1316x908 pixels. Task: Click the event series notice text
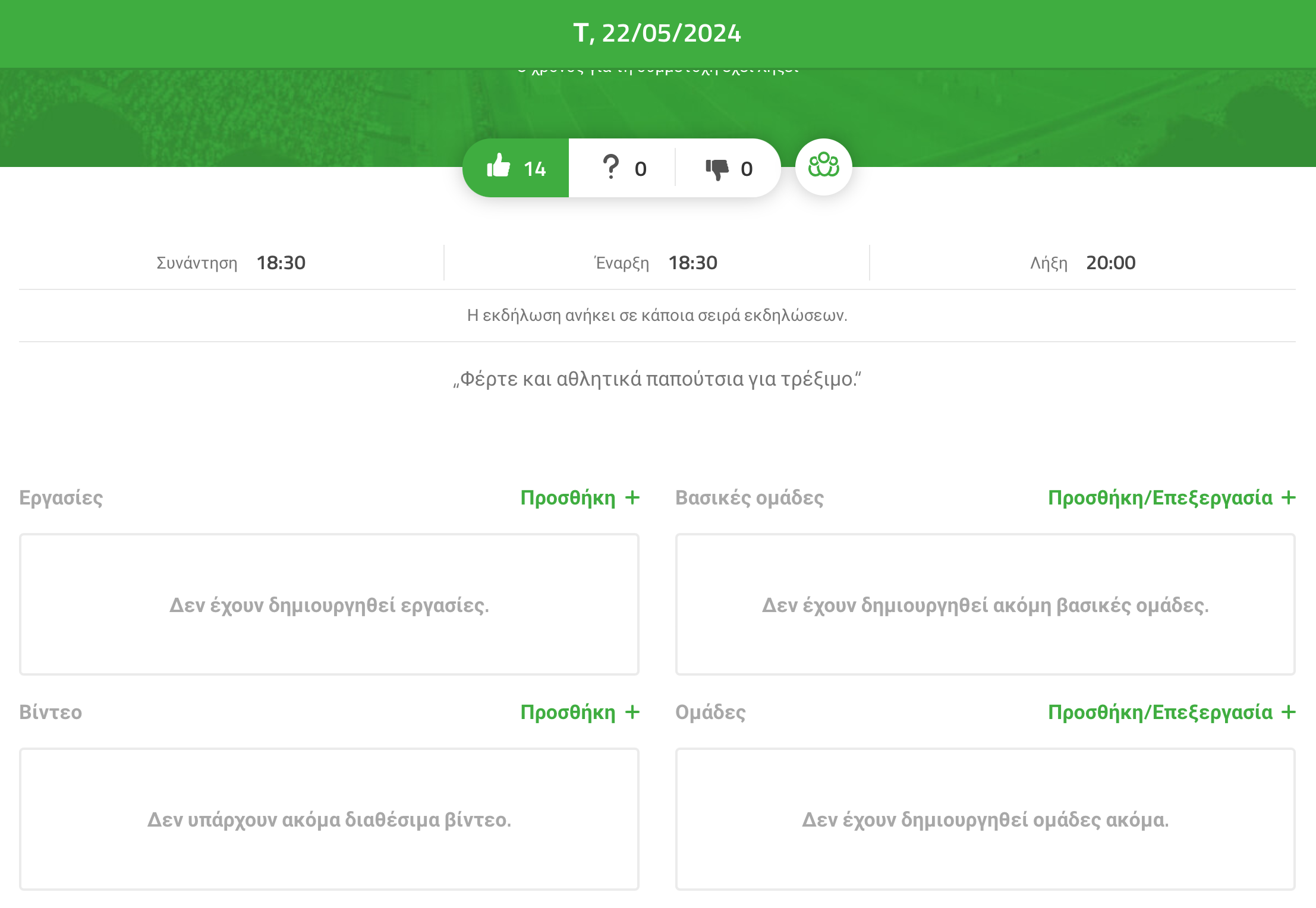(x=657, y=315)
